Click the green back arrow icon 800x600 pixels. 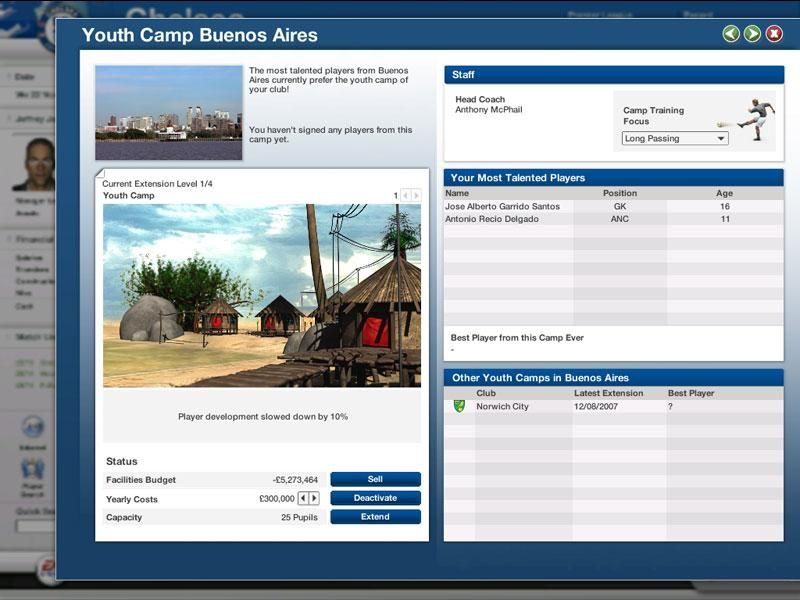coord(731,34)
